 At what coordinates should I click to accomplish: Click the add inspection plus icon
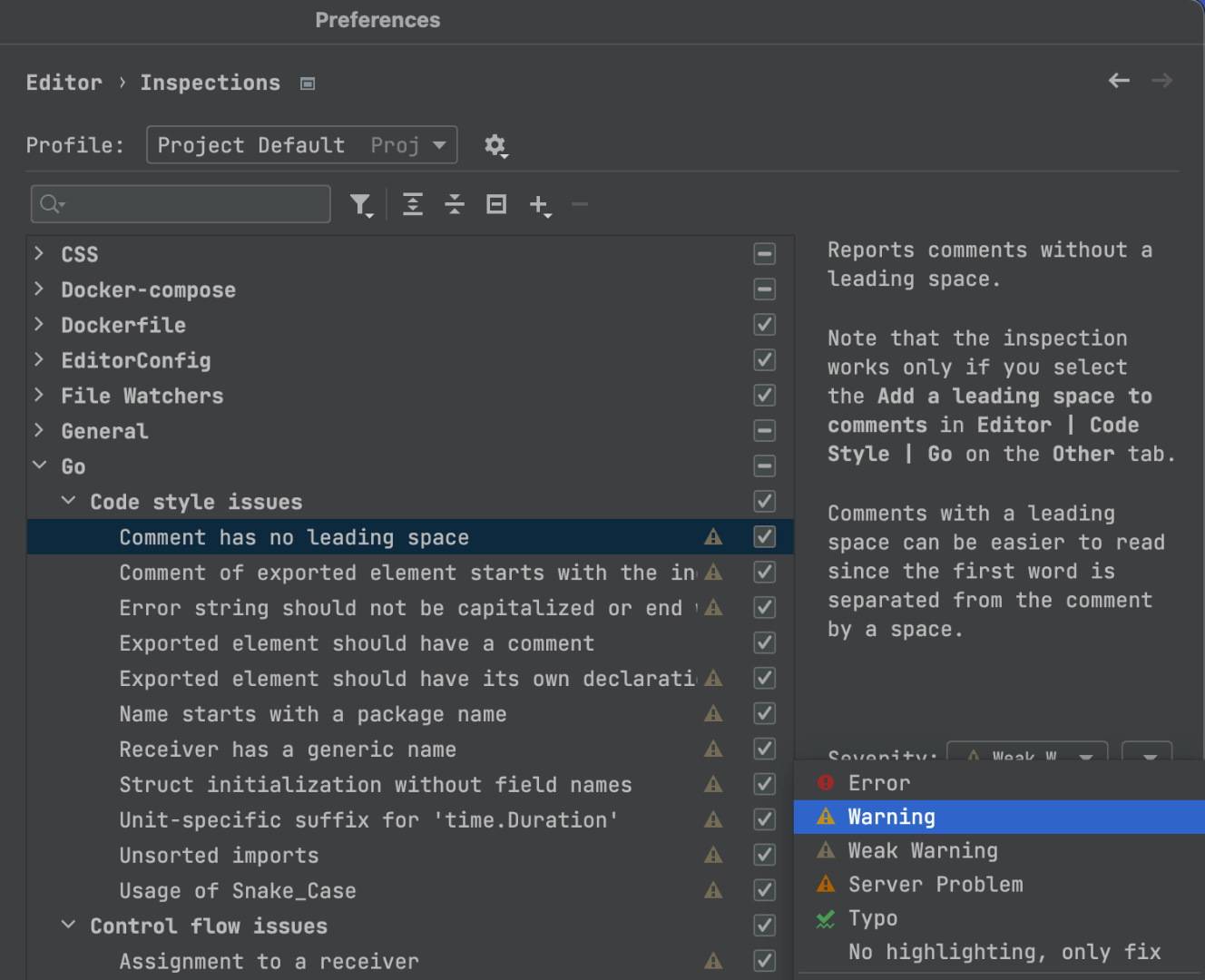click(539, 205)
